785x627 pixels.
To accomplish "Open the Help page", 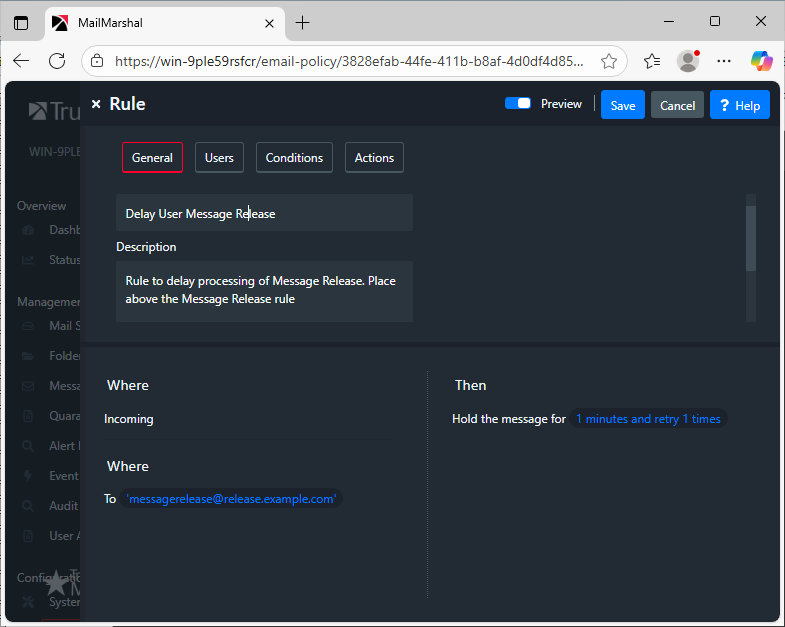I will tap(739, 105).
